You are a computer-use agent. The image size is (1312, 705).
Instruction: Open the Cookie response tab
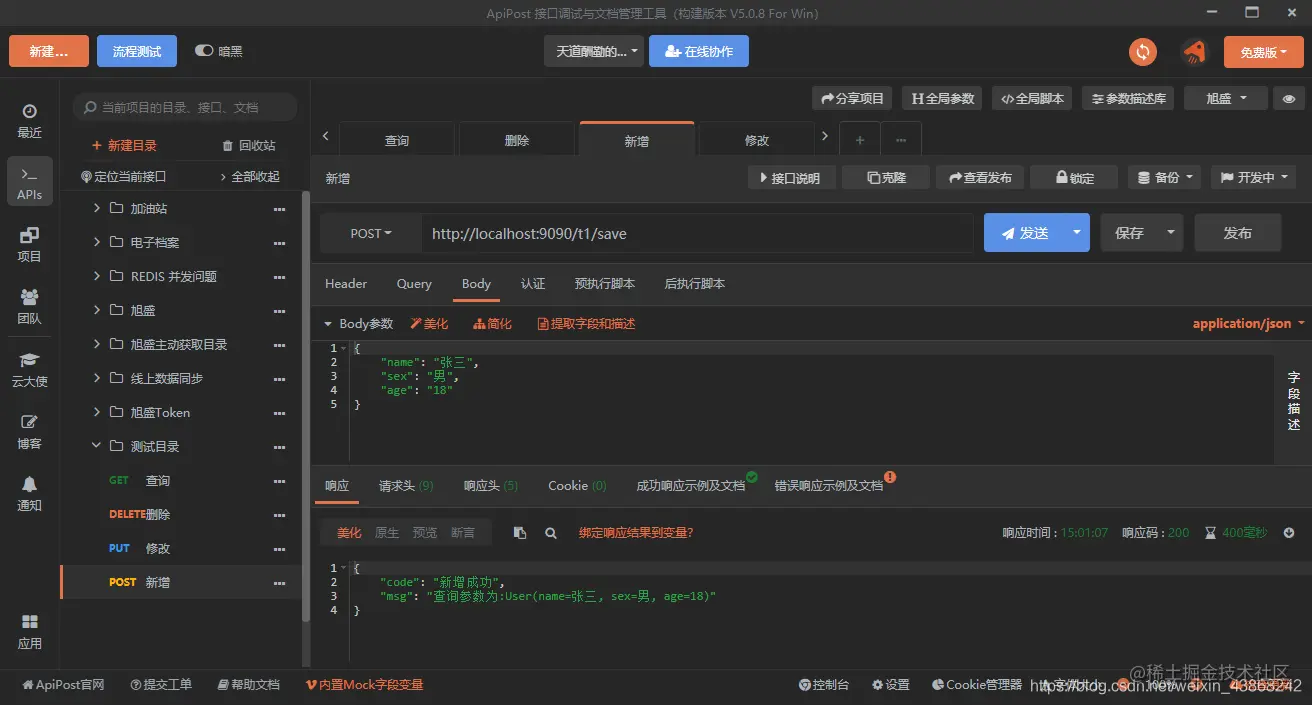coord(577,486)
